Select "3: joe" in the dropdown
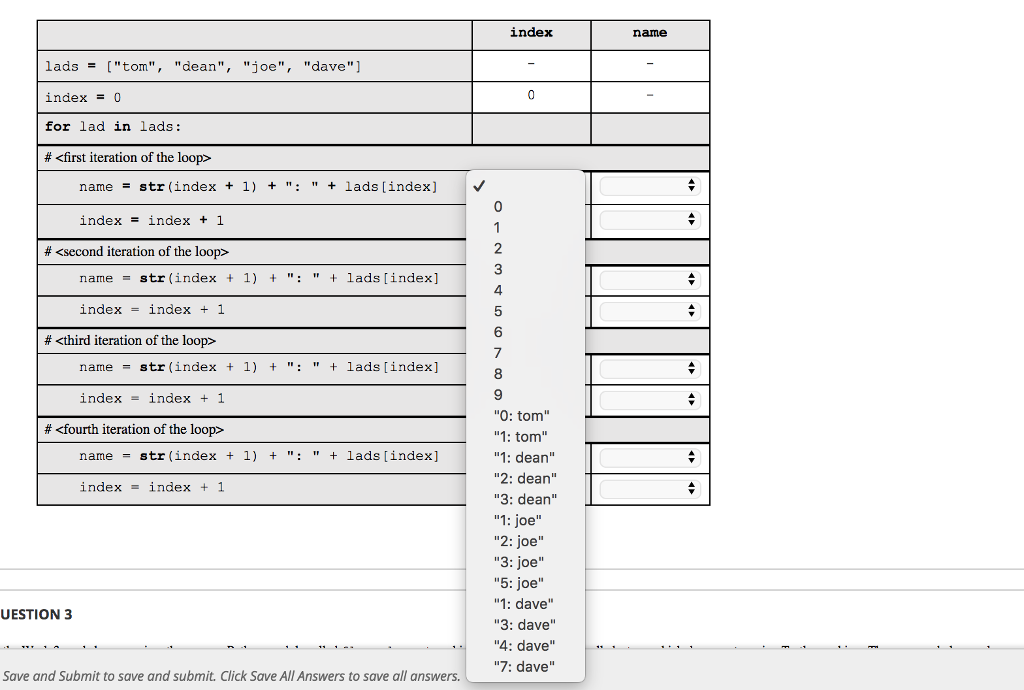This screenshot has width=1024, height=690. tap(525, 562)
